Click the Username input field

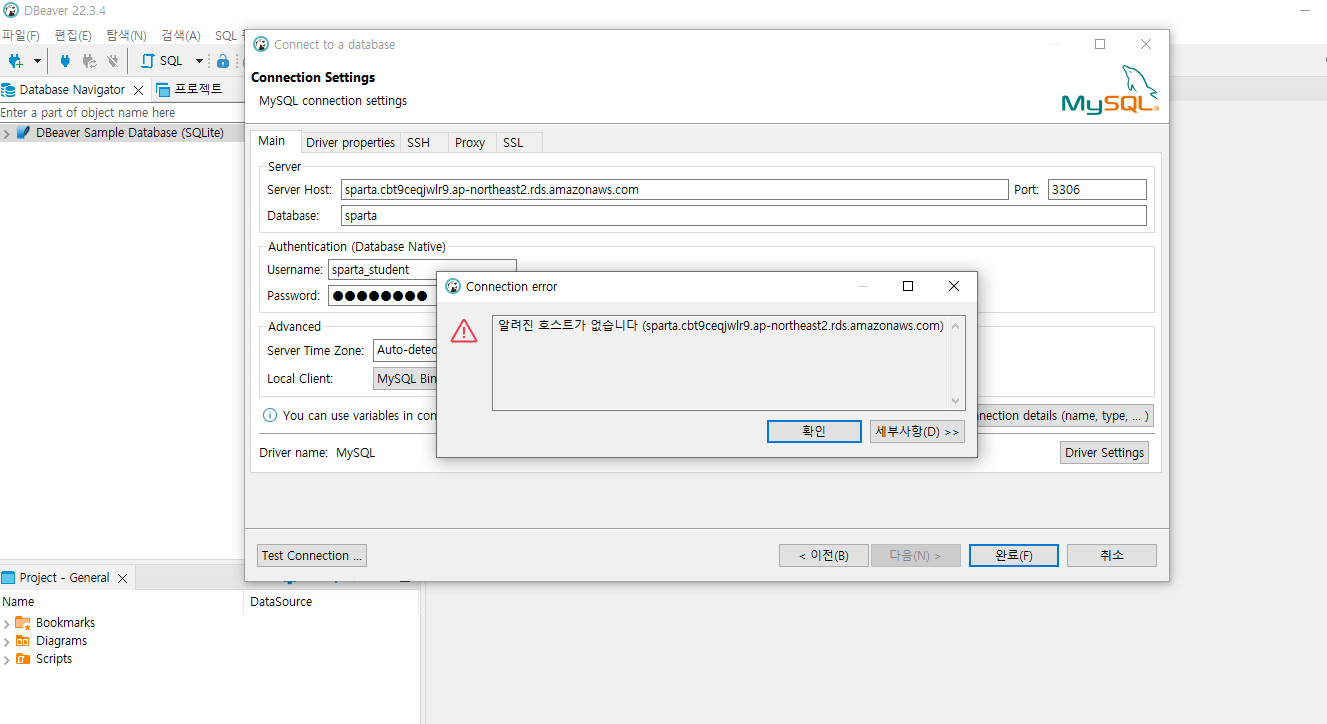(x=422, y=269)
